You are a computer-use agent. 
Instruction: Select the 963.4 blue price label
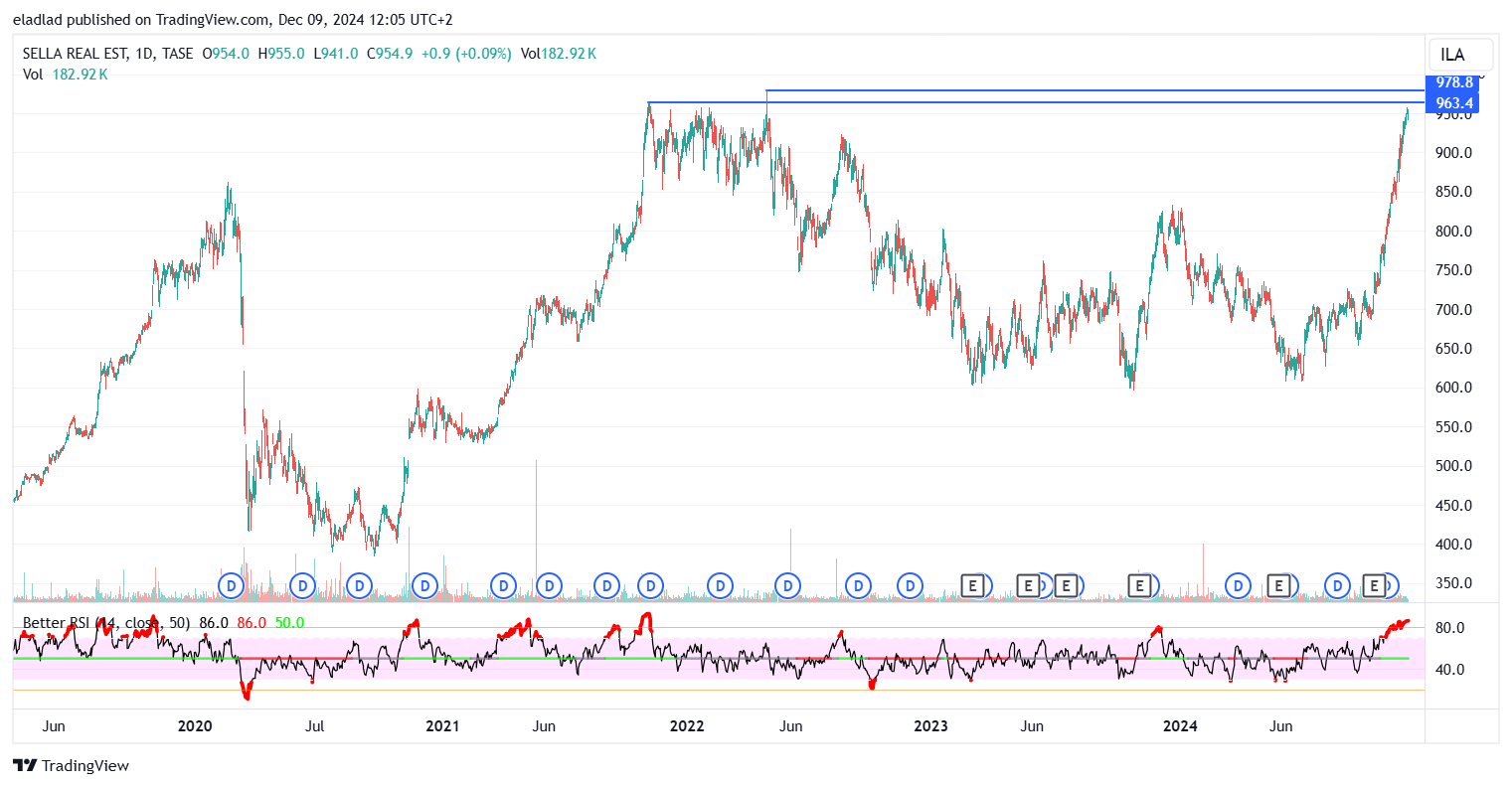coord(1452,103)
